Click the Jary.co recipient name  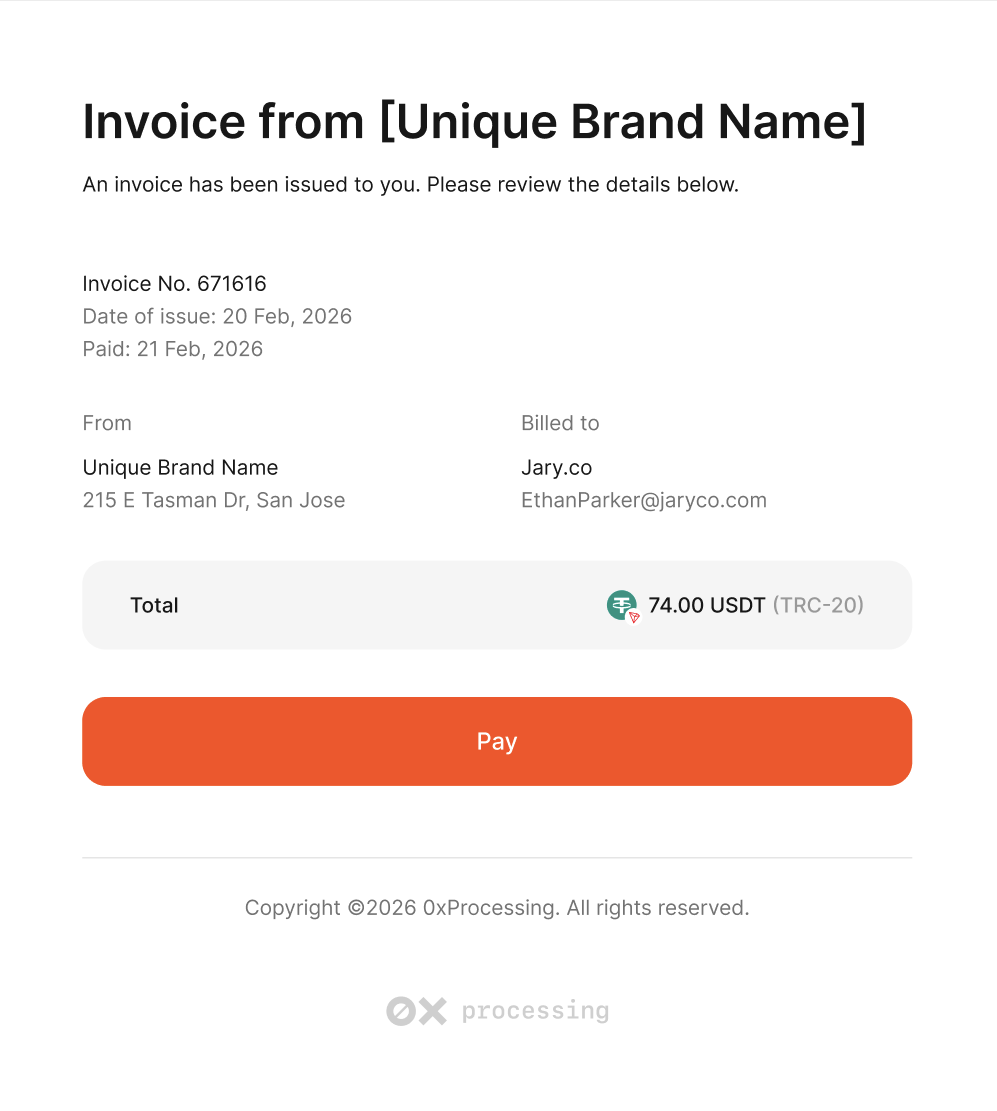556,467
